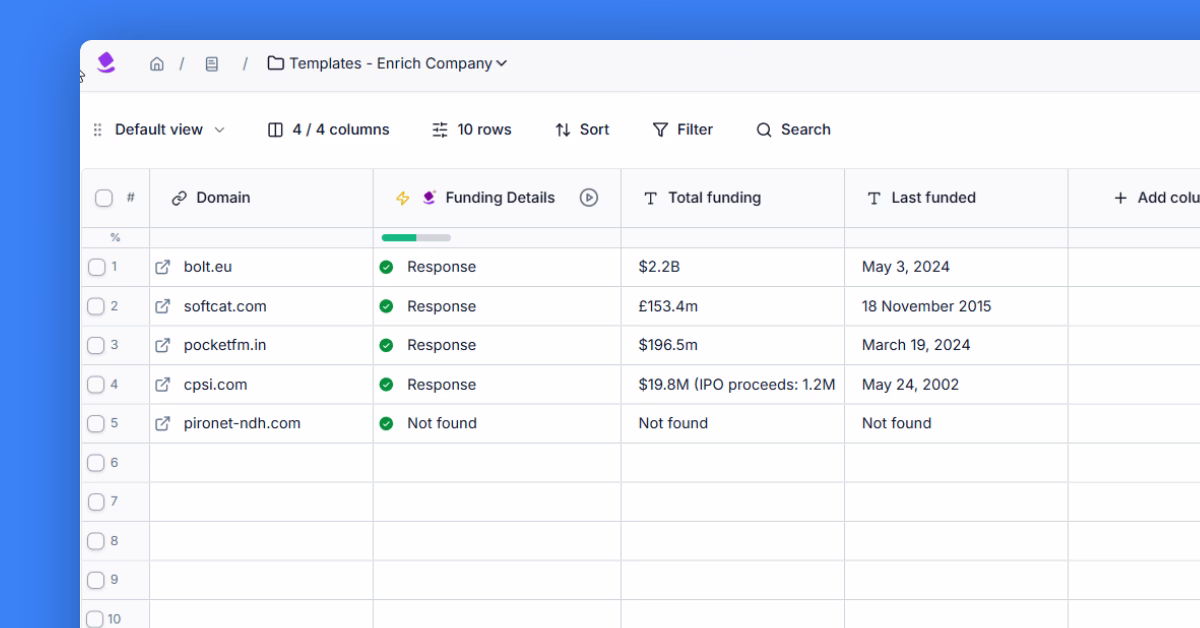Click the softcat.com domain cell
This screenshot has width=1200, height=628.
point(261,306)
